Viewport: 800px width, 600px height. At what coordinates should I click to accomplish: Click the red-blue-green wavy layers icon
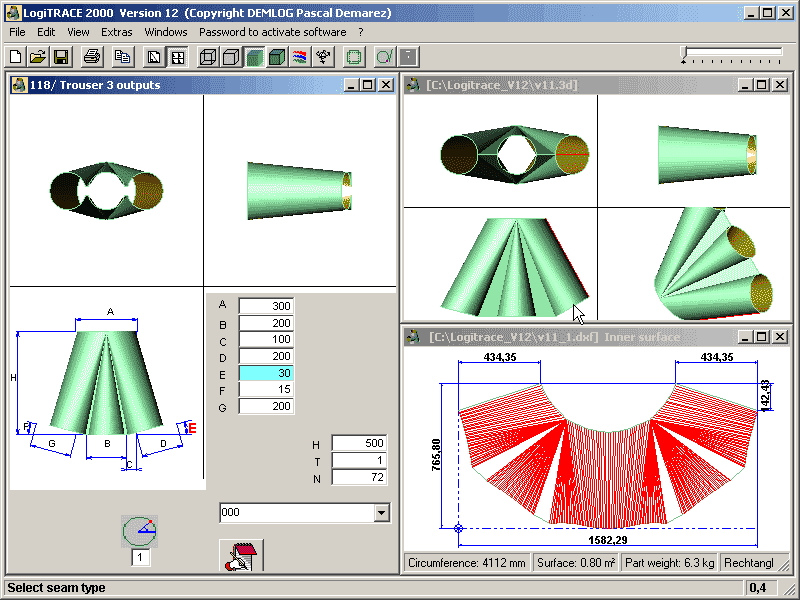click(300, 57)
